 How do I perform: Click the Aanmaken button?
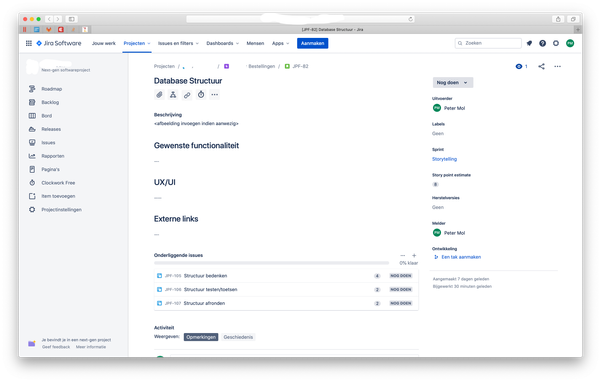coord(312,43)
